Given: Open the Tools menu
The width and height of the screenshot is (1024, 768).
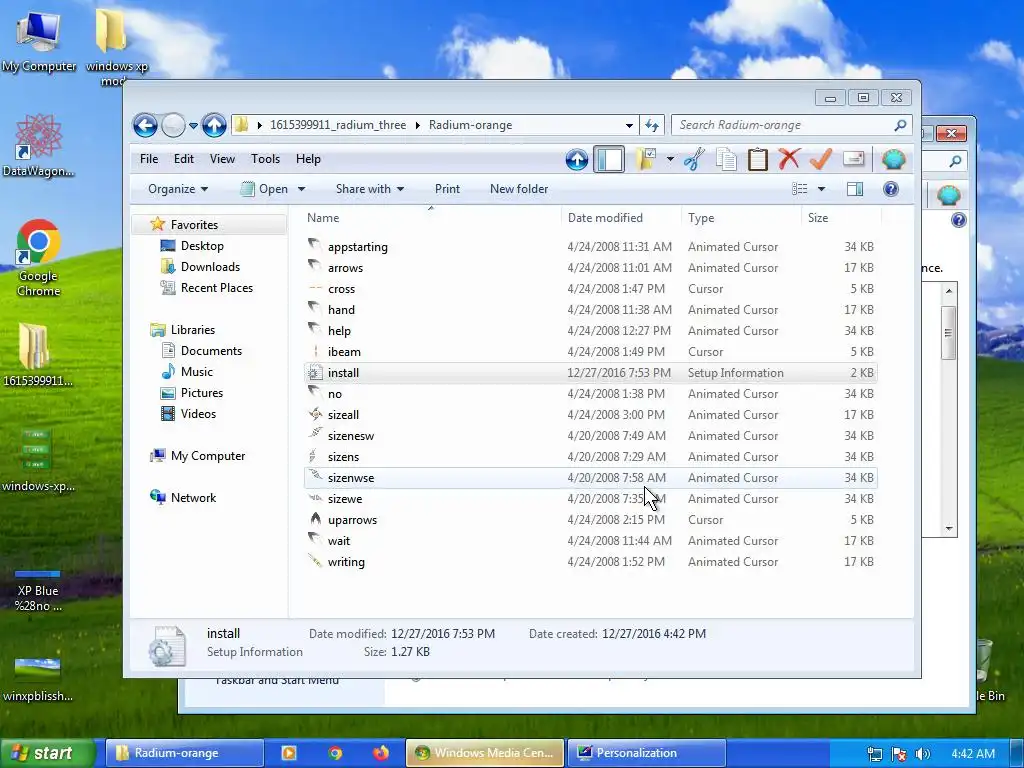Looking at the screenshot, I should click(x=265, y=159).
